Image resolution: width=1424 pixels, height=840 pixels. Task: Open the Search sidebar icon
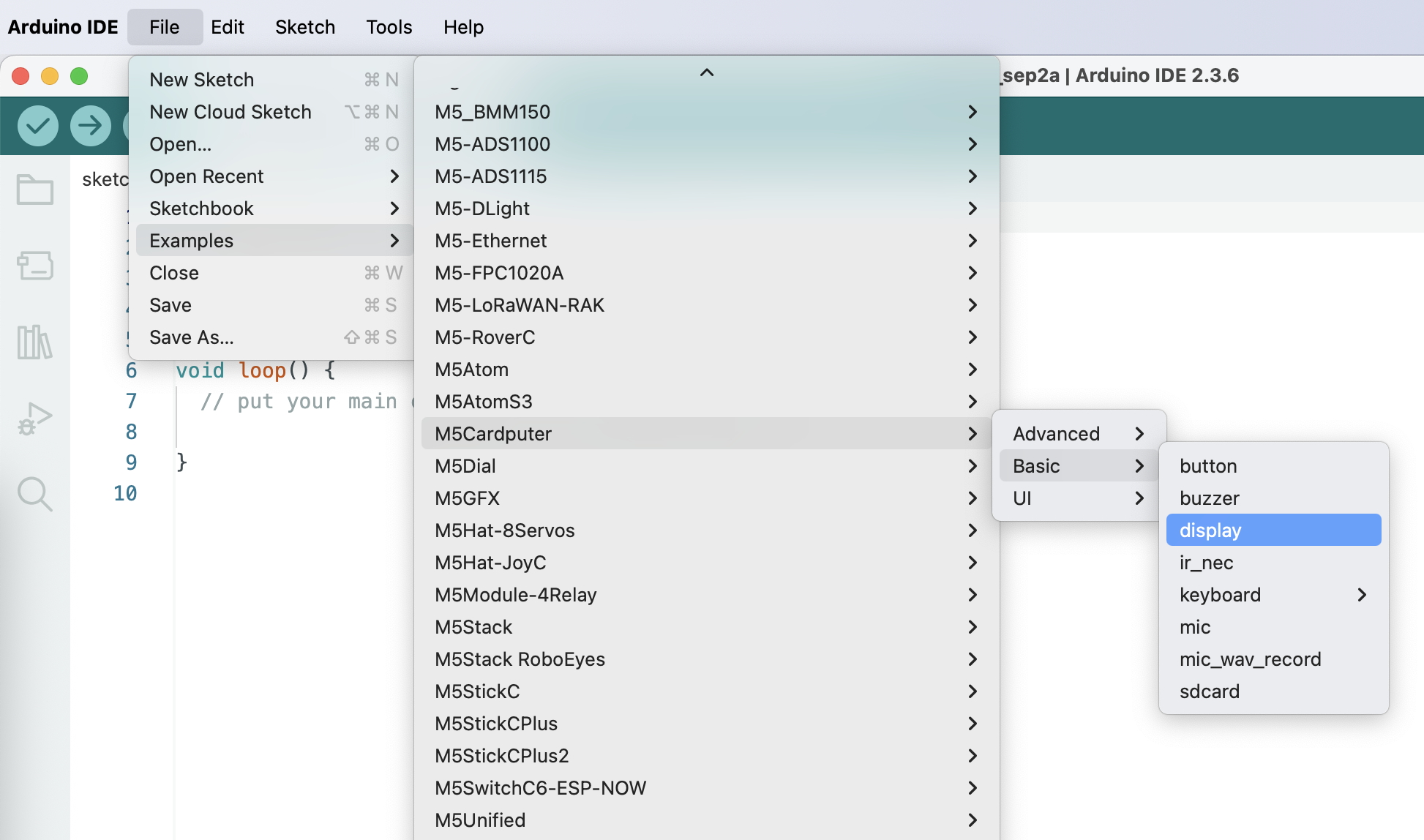35,495
